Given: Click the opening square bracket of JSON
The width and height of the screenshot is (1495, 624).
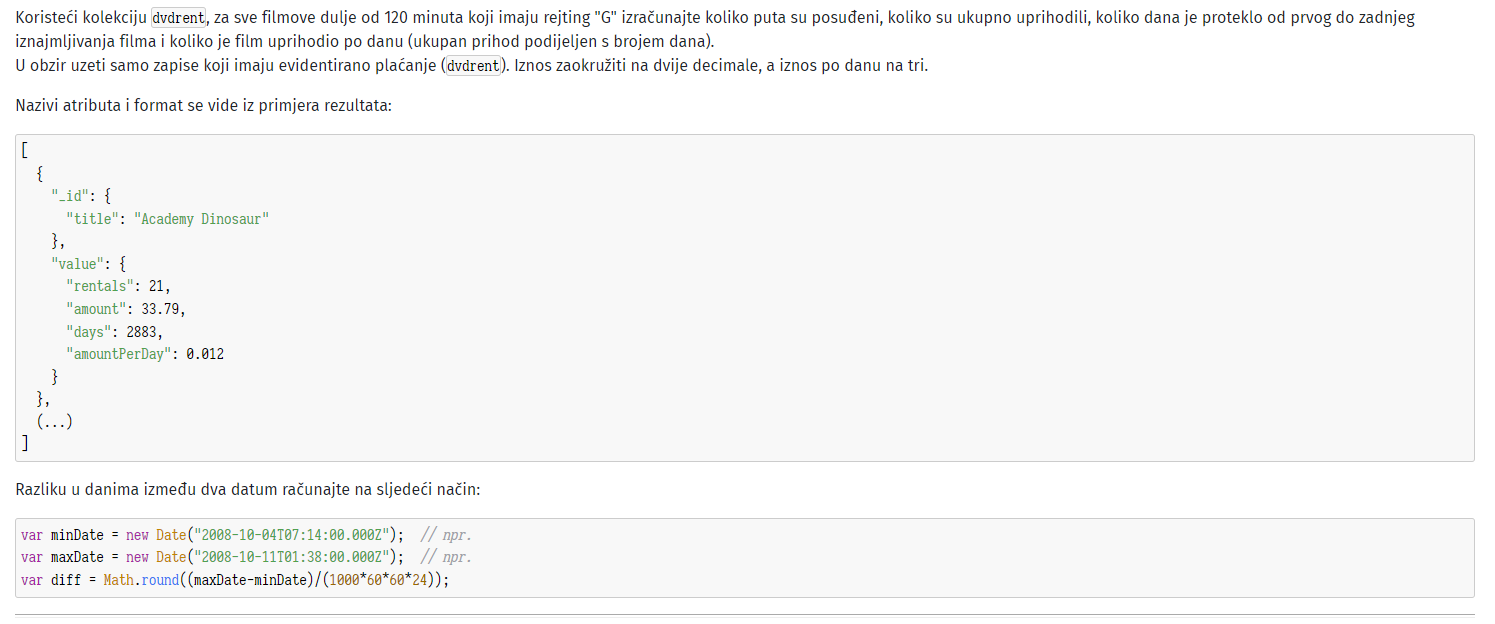Looking at the screenshot, I should [x=24, y=151].
